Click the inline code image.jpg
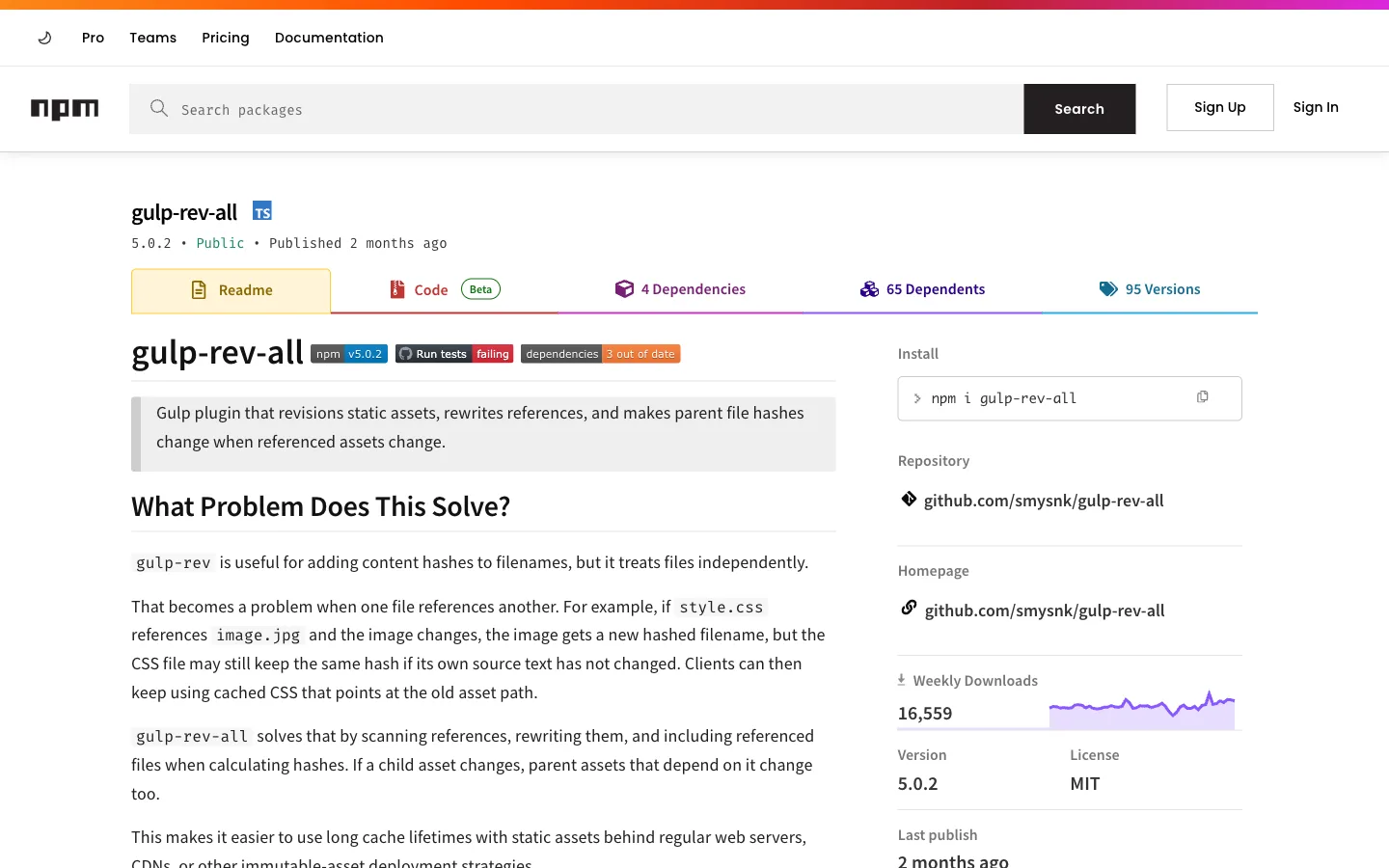 [x=258, y=635]
